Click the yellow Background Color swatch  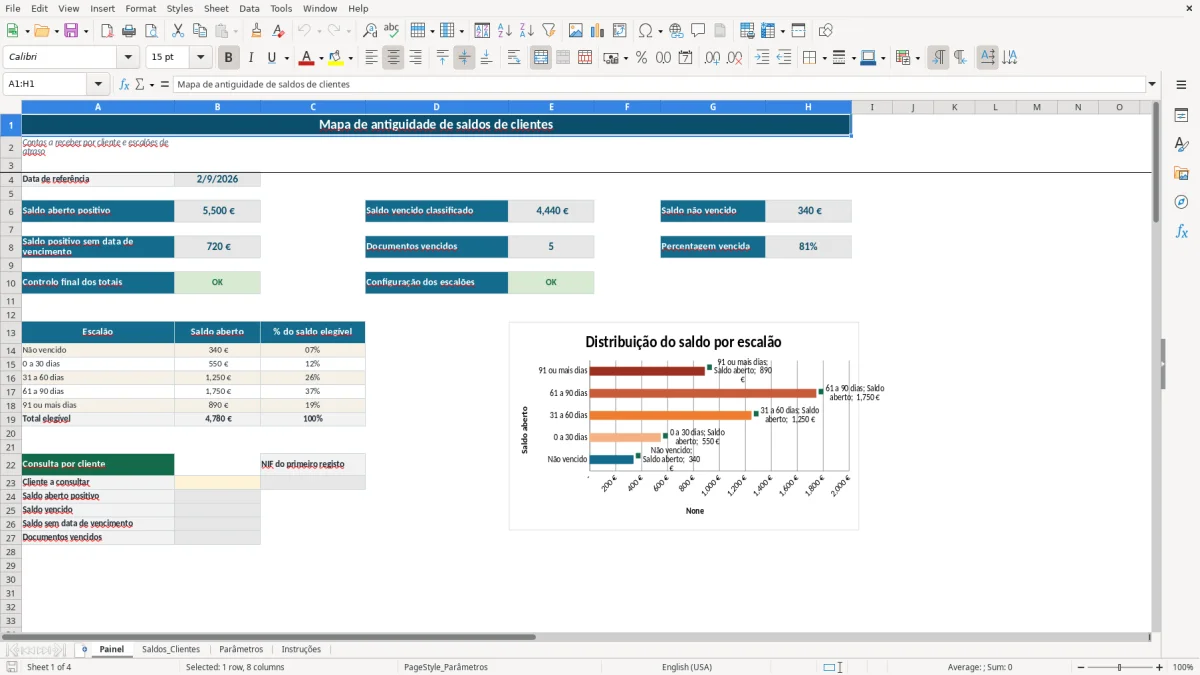[x=336, y=58]
